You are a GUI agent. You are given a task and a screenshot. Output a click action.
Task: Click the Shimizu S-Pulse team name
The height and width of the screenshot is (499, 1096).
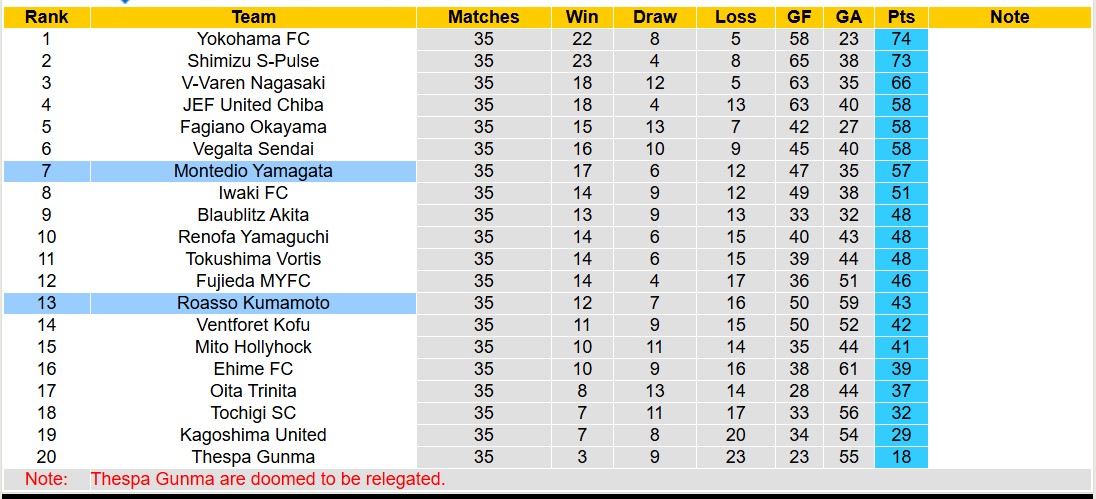tap(253, 61)
